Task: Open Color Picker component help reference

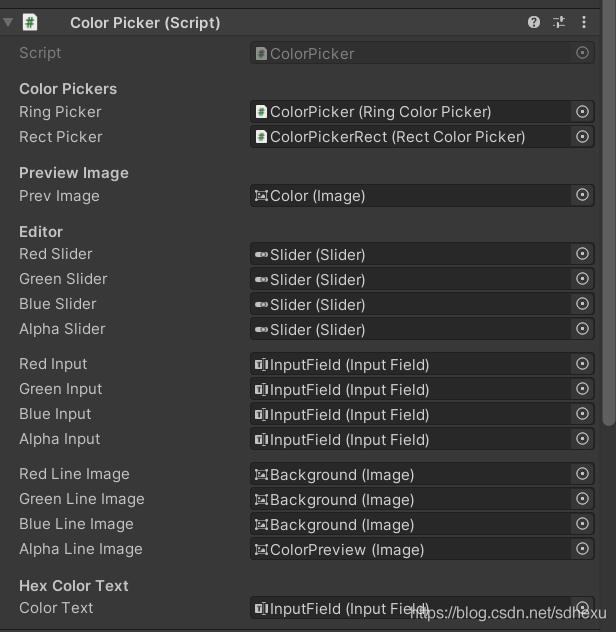Action: (534, 22)
